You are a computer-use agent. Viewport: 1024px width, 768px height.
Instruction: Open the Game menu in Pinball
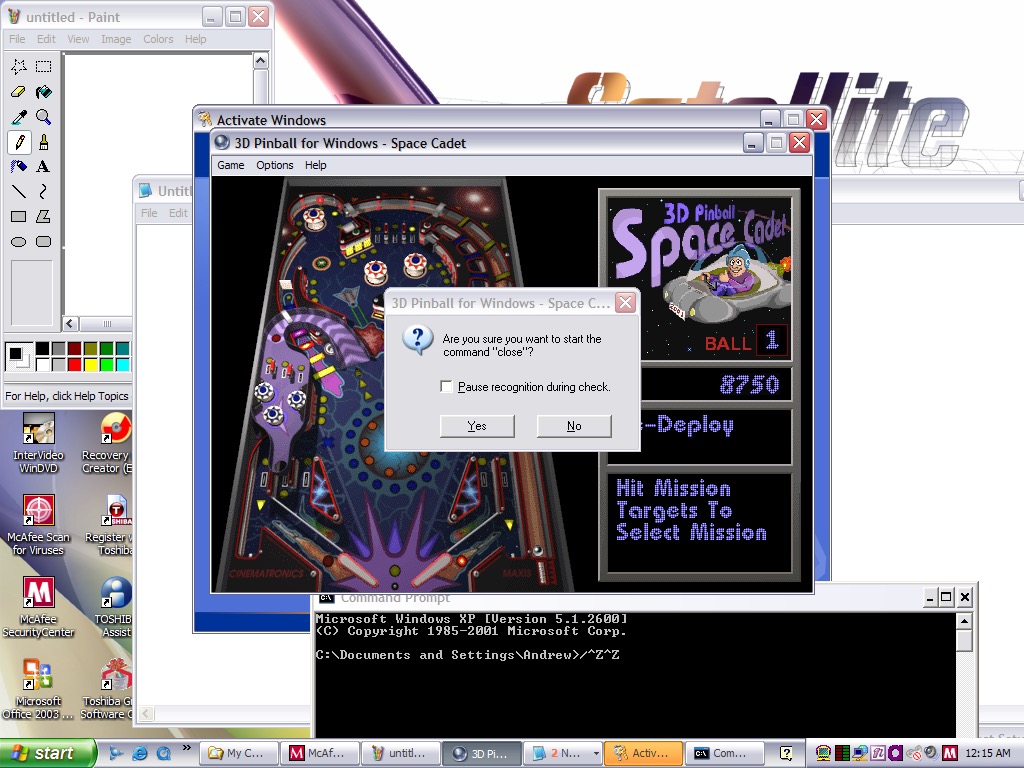tap(231, 165)
